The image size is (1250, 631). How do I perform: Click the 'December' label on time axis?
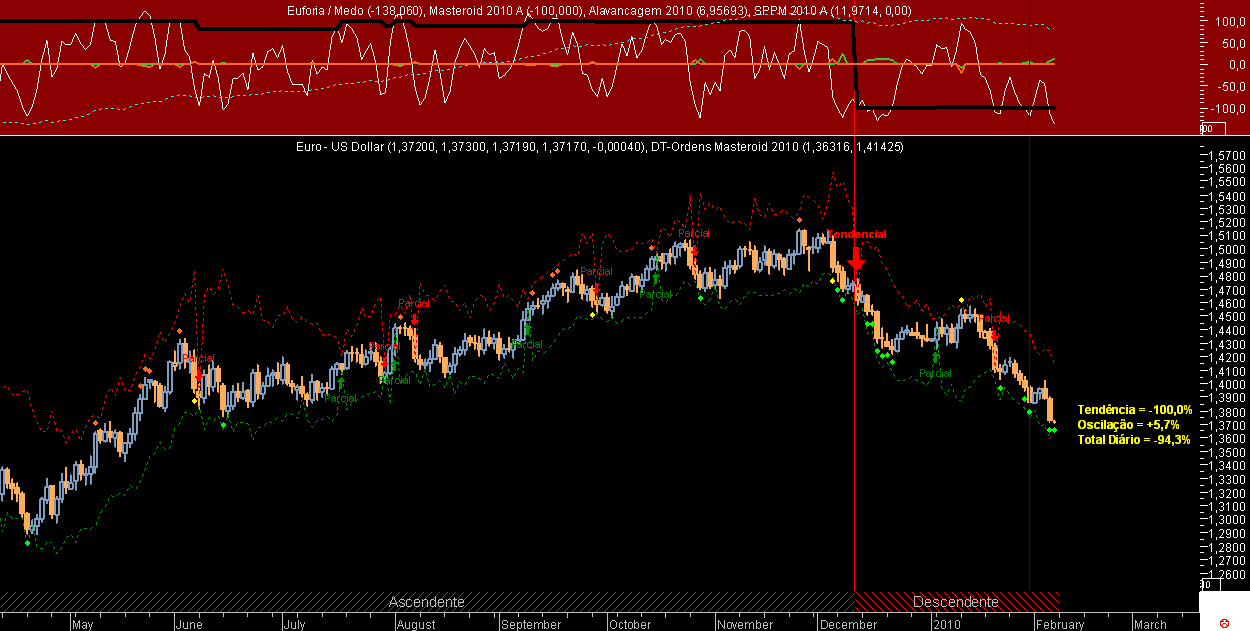click(x=848, y=624)
